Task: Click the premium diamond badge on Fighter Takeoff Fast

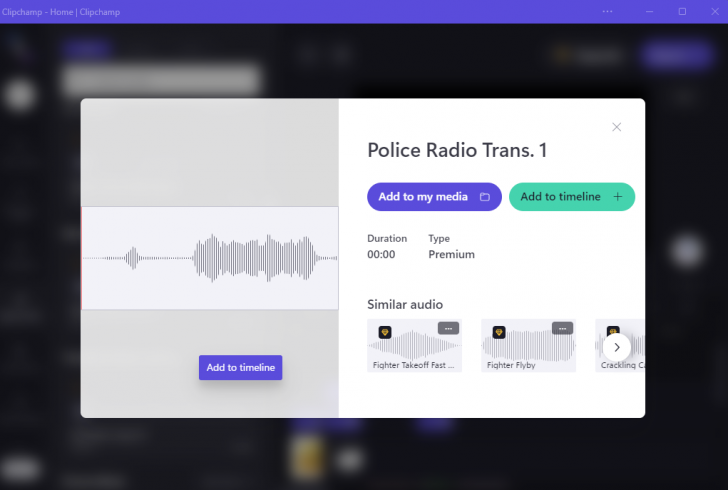Action: pyautogui.click(x=385, y=332)
